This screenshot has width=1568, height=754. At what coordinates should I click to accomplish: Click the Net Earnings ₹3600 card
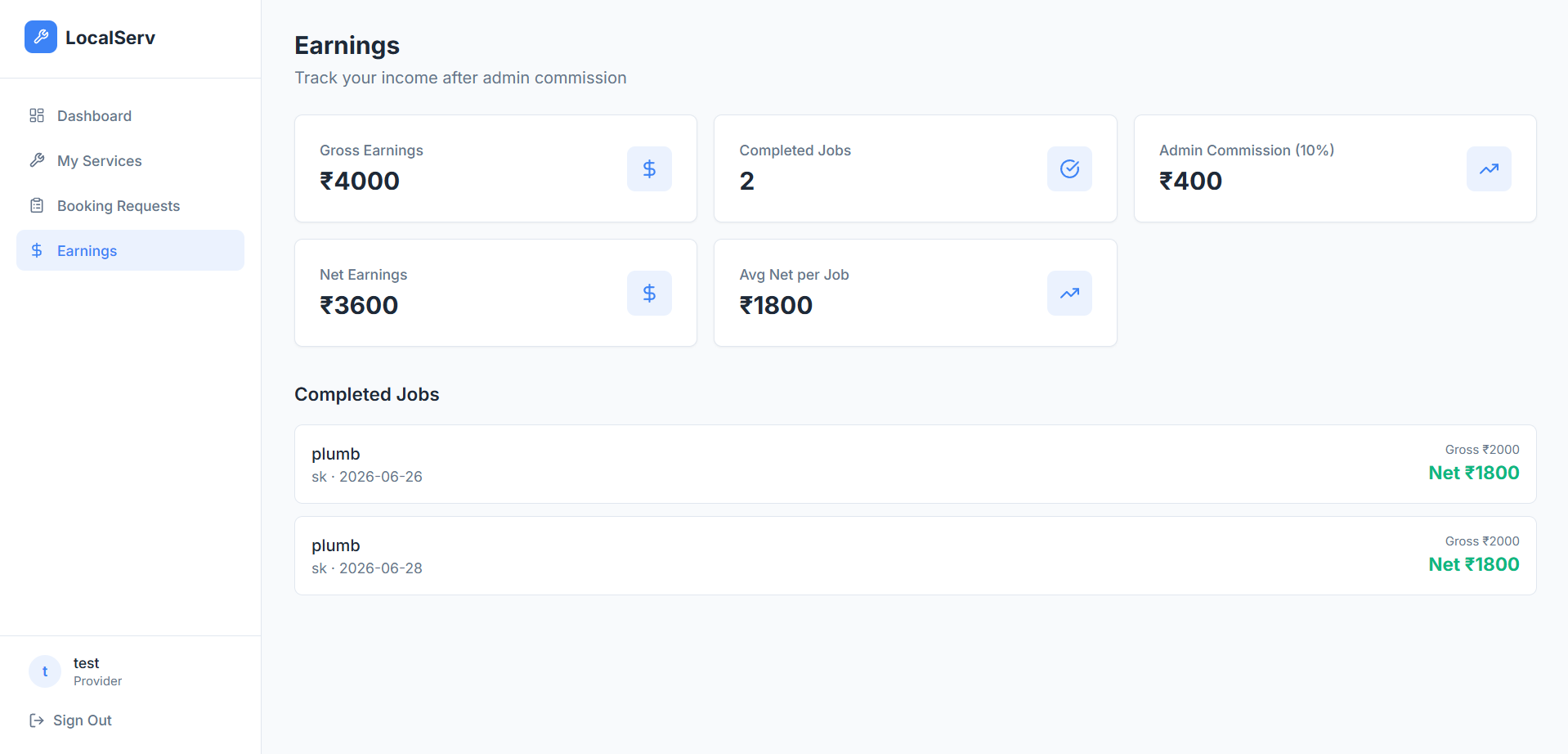click(x=495, y=293)
